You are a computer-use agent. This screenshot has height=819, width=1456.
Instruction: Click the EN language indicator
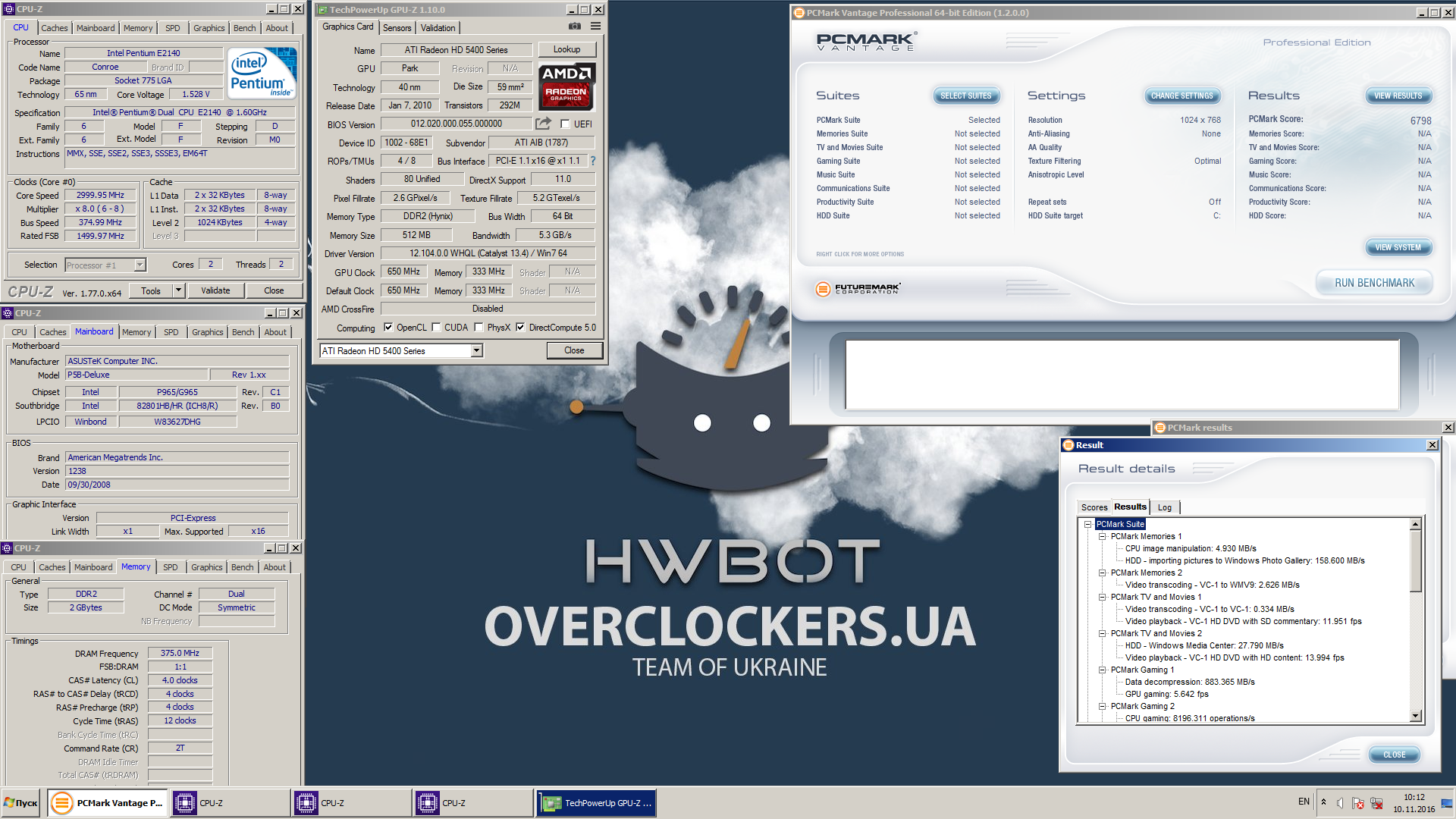(1304, 802)
